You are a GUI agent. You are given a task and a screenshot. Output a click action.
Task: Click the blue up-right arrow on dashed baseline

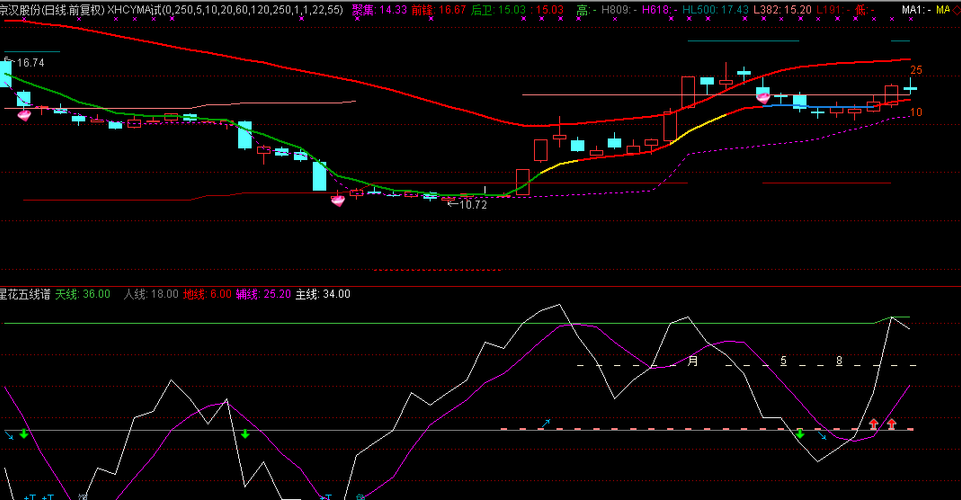point(545,423)
